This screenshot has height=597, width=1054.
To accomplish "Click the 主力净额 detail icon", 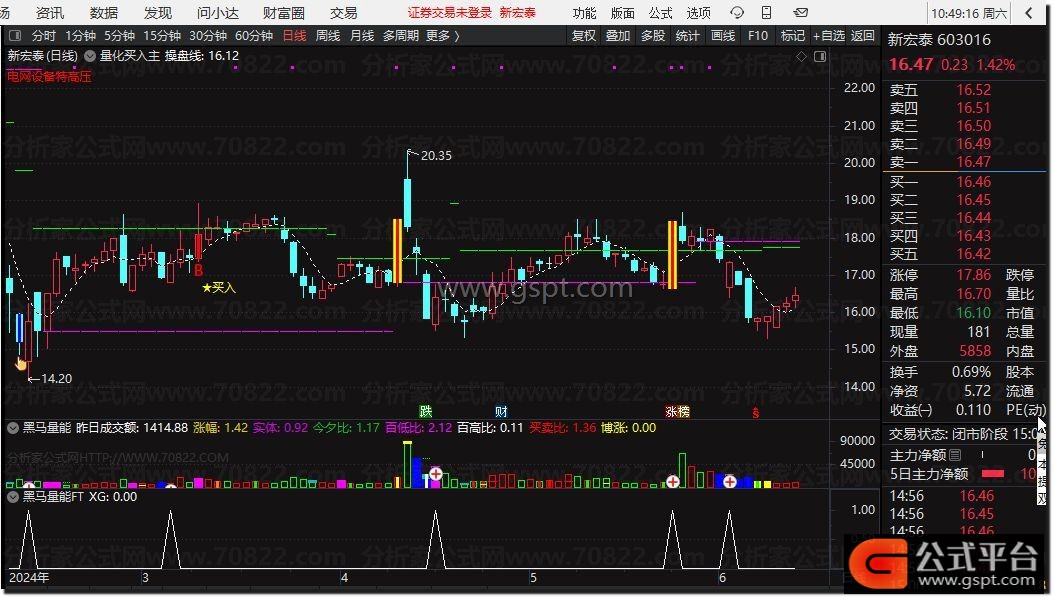I will (955, 455).
